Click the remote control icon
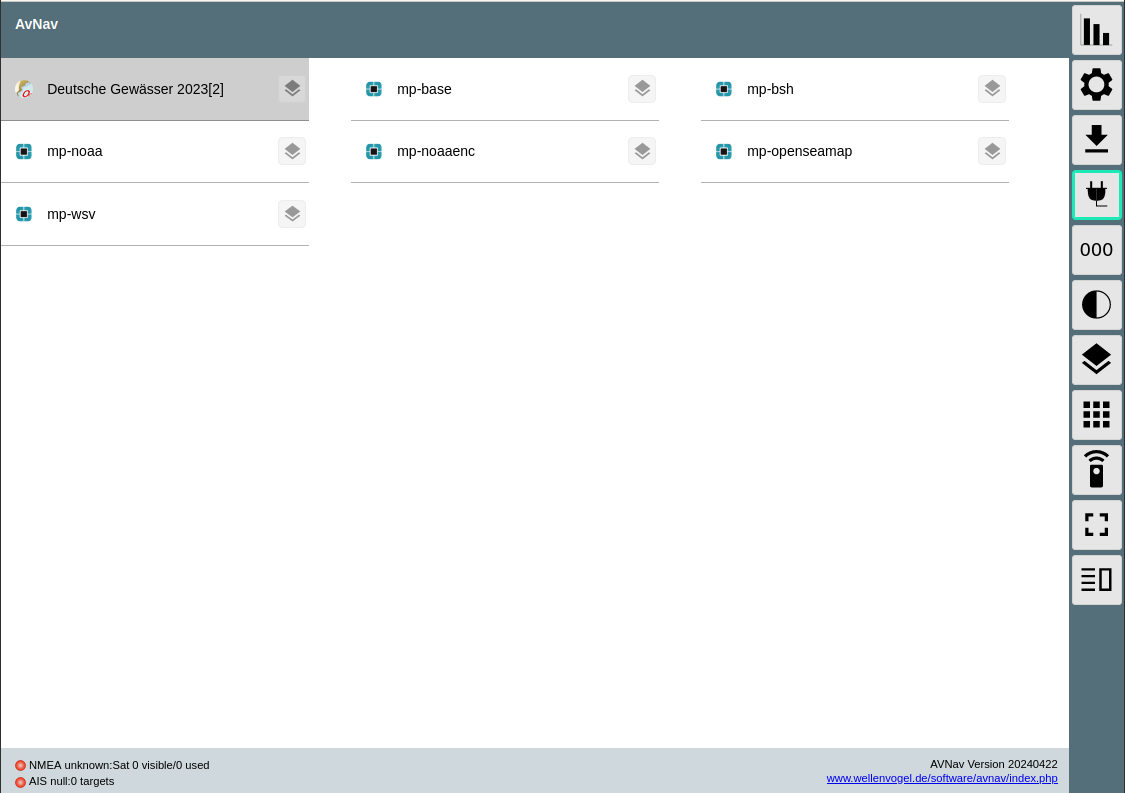Viewport: 1125px width, 793px height. [1096, 469]
